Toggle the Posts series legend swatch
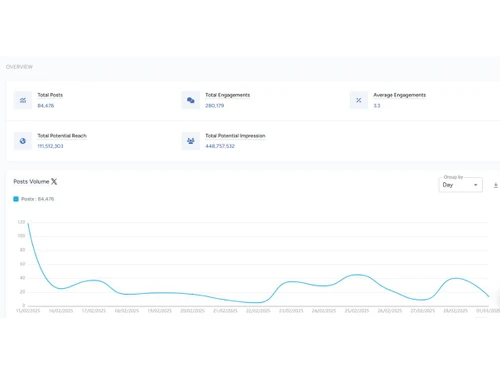The image size is (500, 375). tap(16, 199)
